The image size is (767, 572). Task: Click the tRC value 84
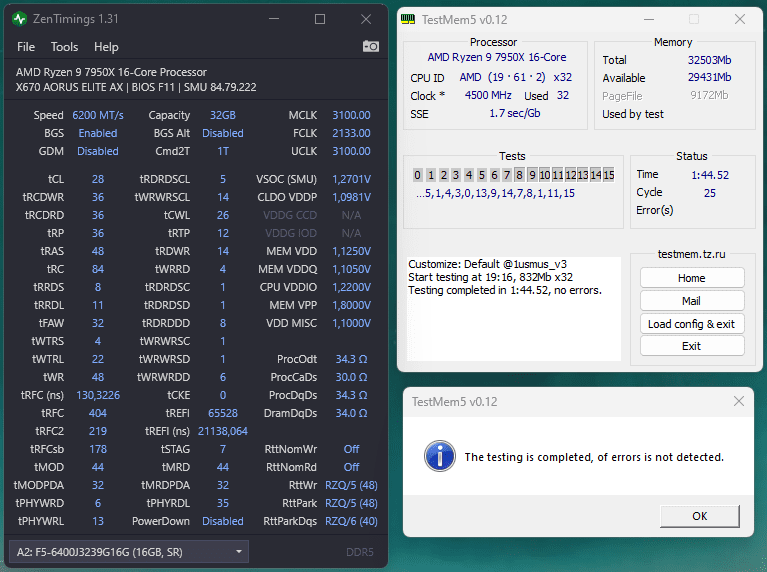(x=98, y=269)
